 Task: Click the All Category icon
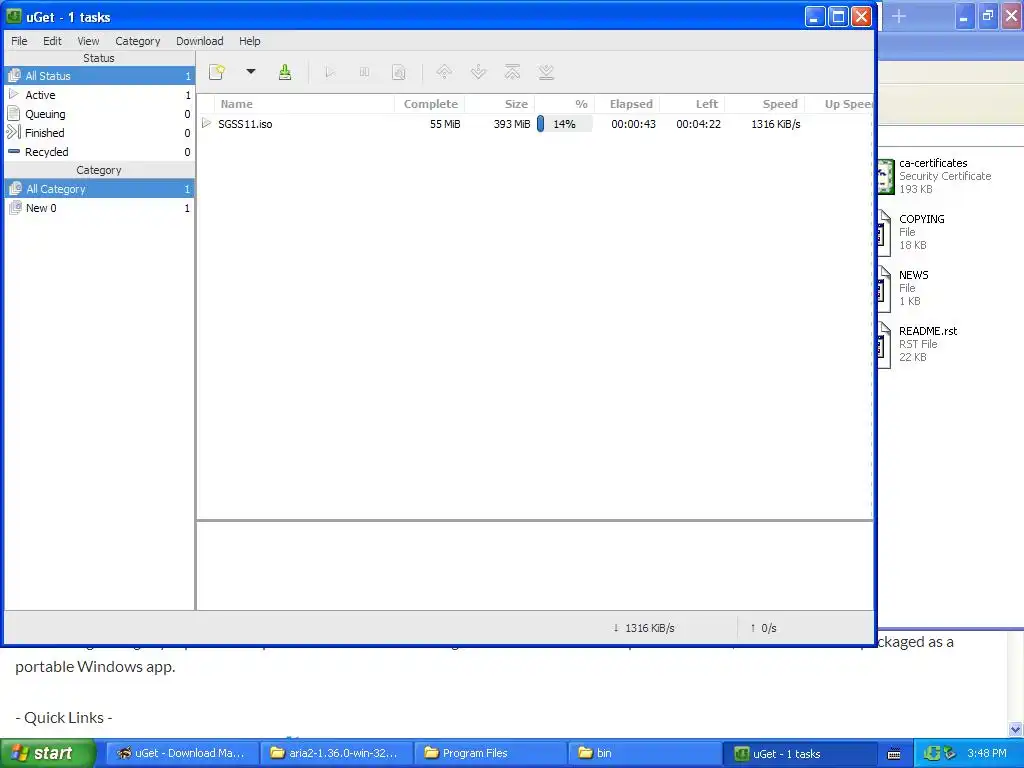[15, 188]
